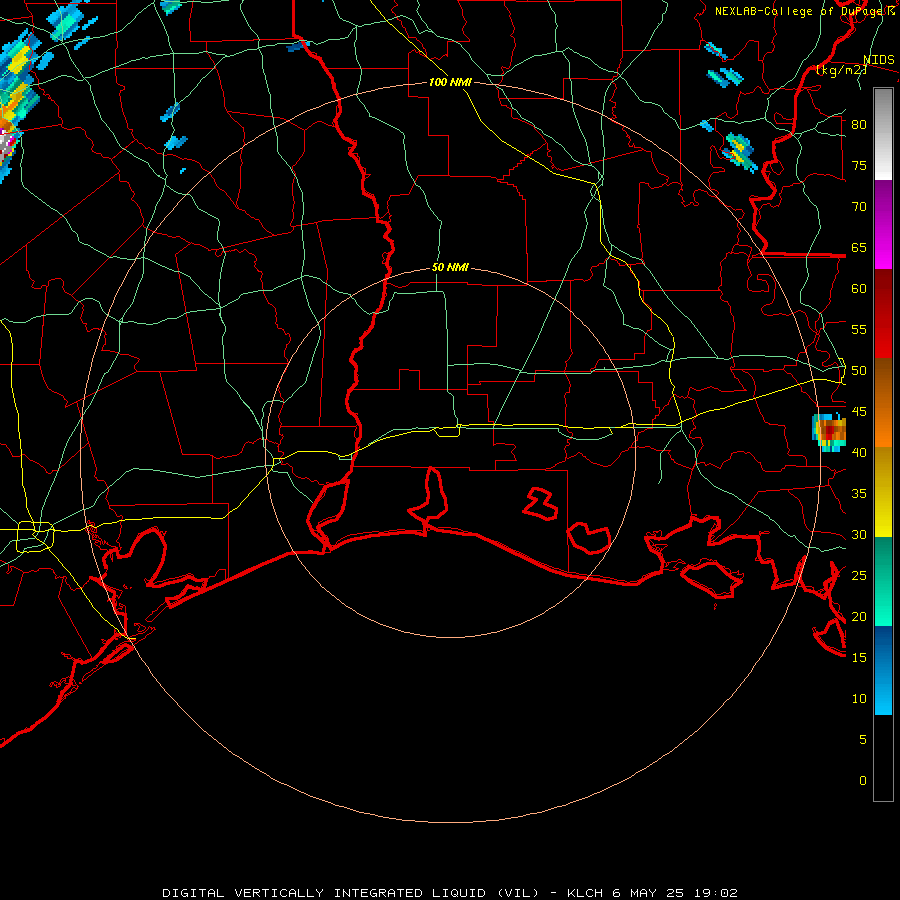Click the scale value '65'
The width and height of the screenshot is (900, 900).
coord(859,248)
